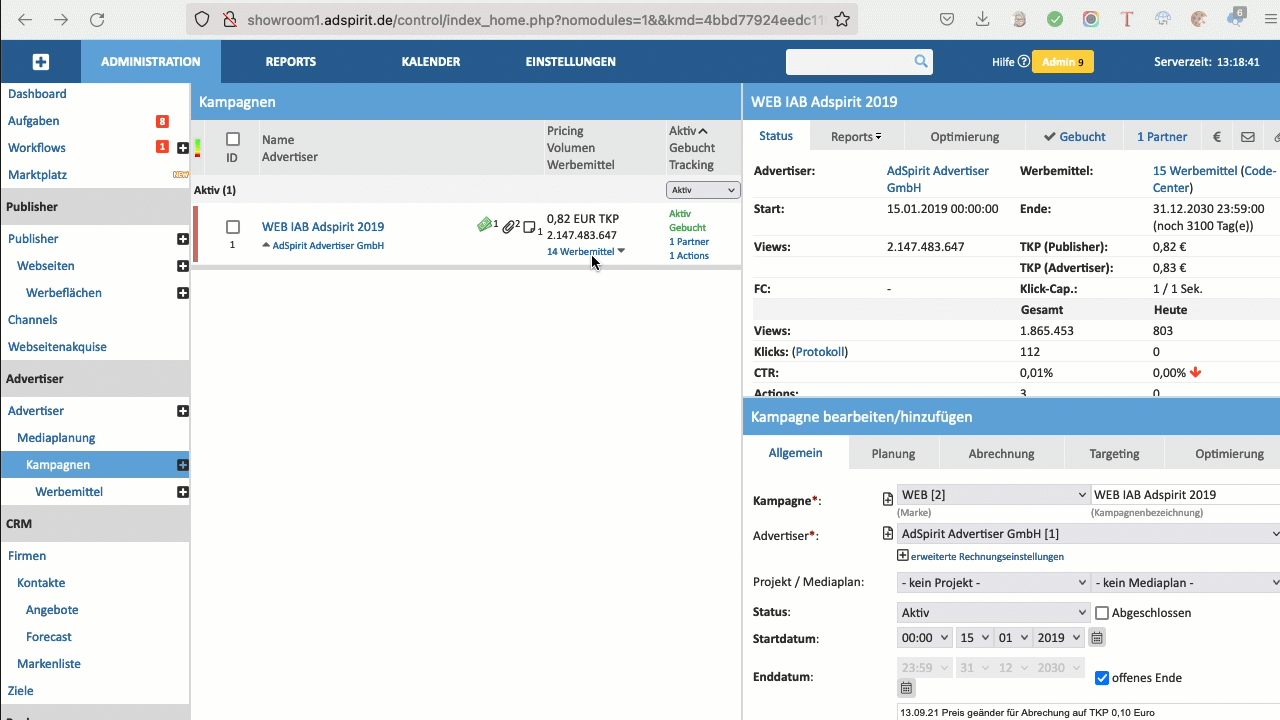Open the Enddatum calendar icon
The image size is (1280, 720).
(906, 688)
